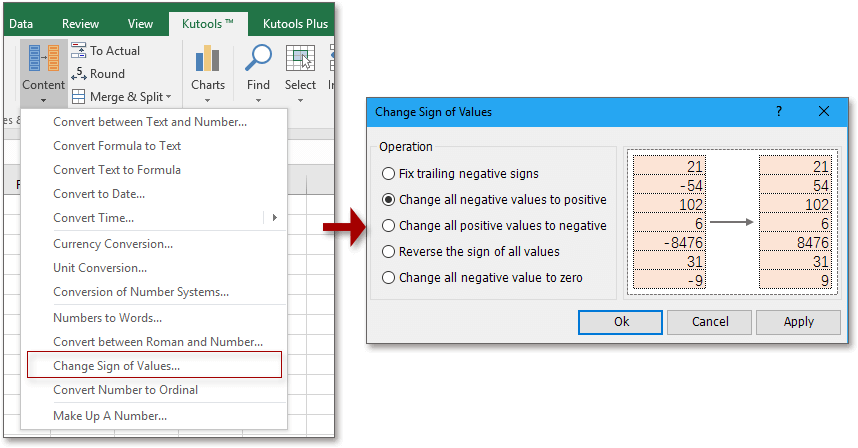Choose Conversion of Number Systems
Image resolution: width=858 pixels, height=448 pixels.
pyautogui.click(x=154, y=292)
